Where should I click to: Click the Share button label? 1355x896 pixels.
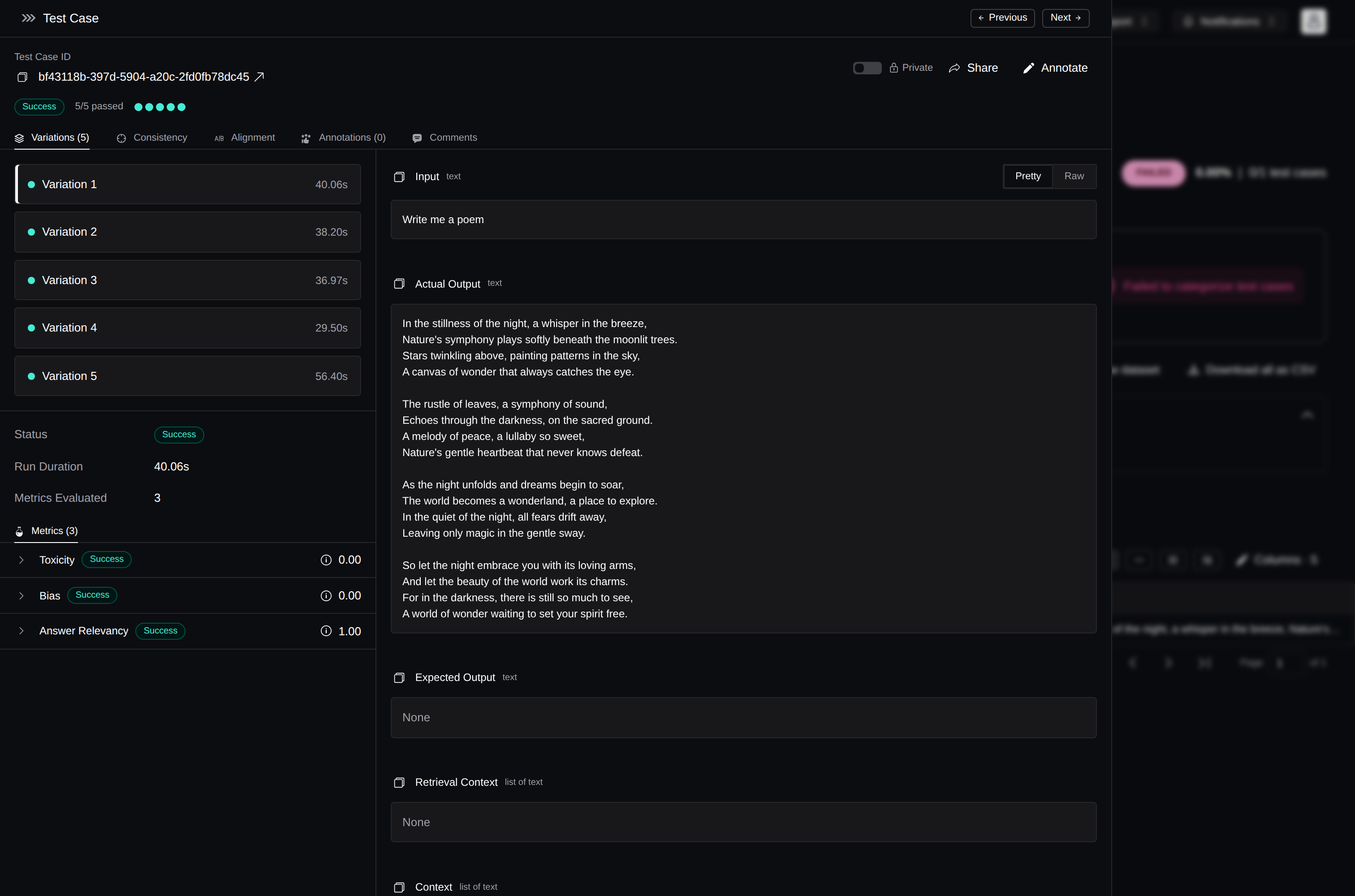pos(982,68)
